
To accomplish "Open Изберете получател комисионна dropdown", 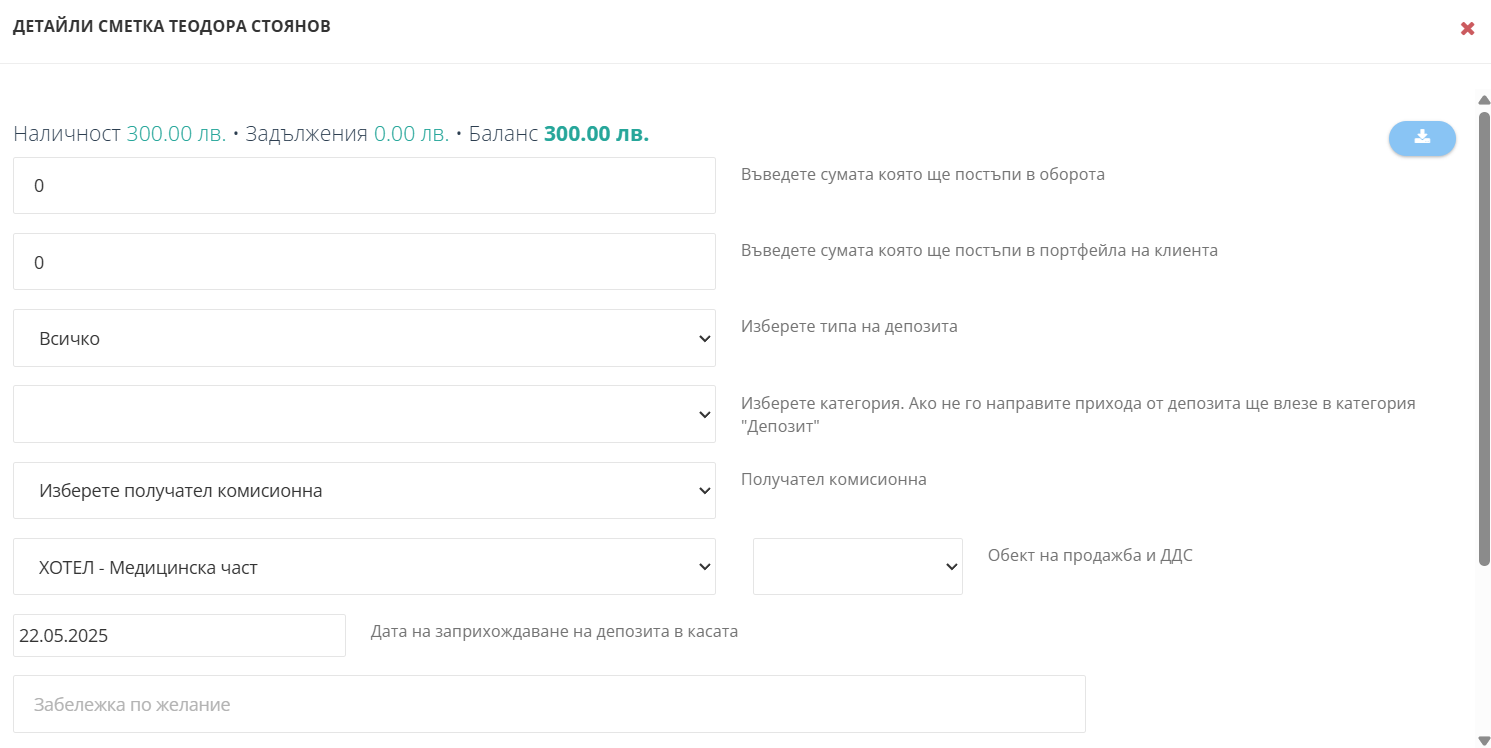I will [x=364, y=490].
